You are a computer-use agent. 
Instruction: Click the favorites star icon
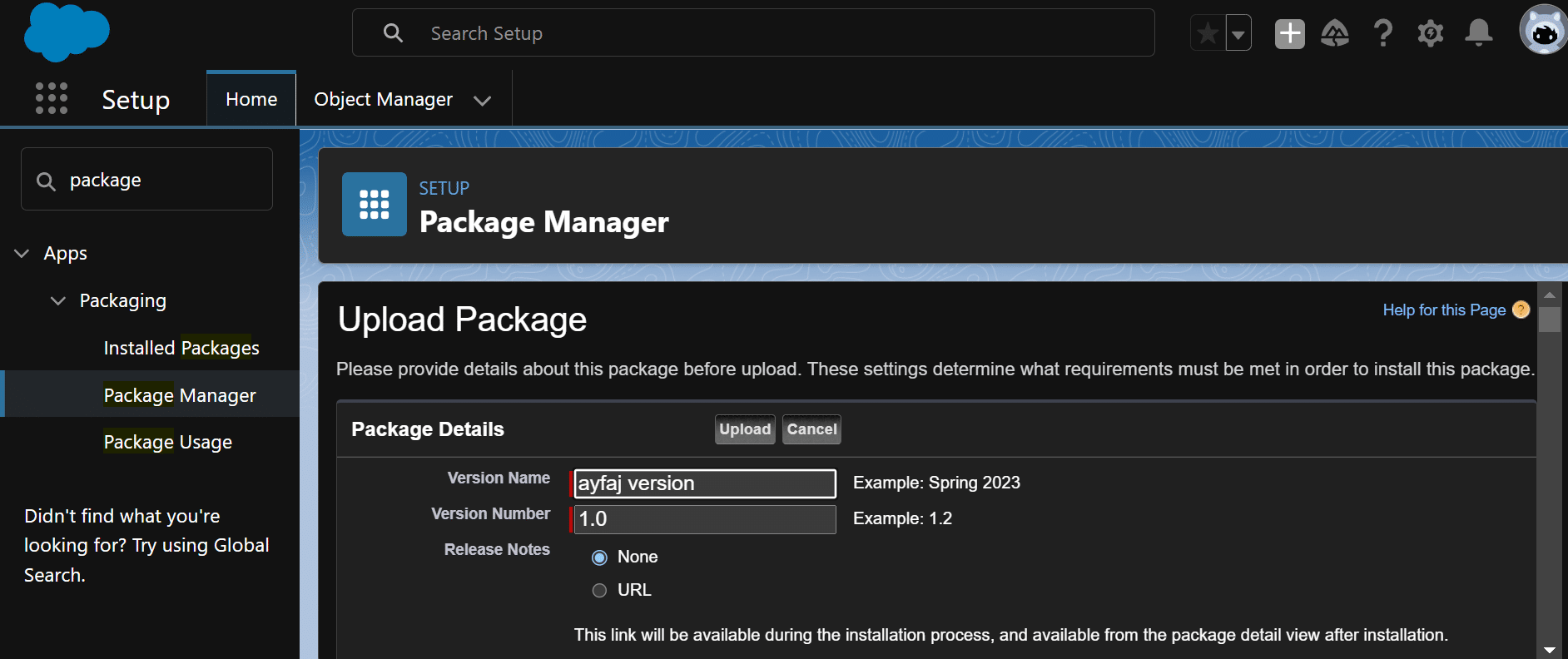coord(1208,33)
